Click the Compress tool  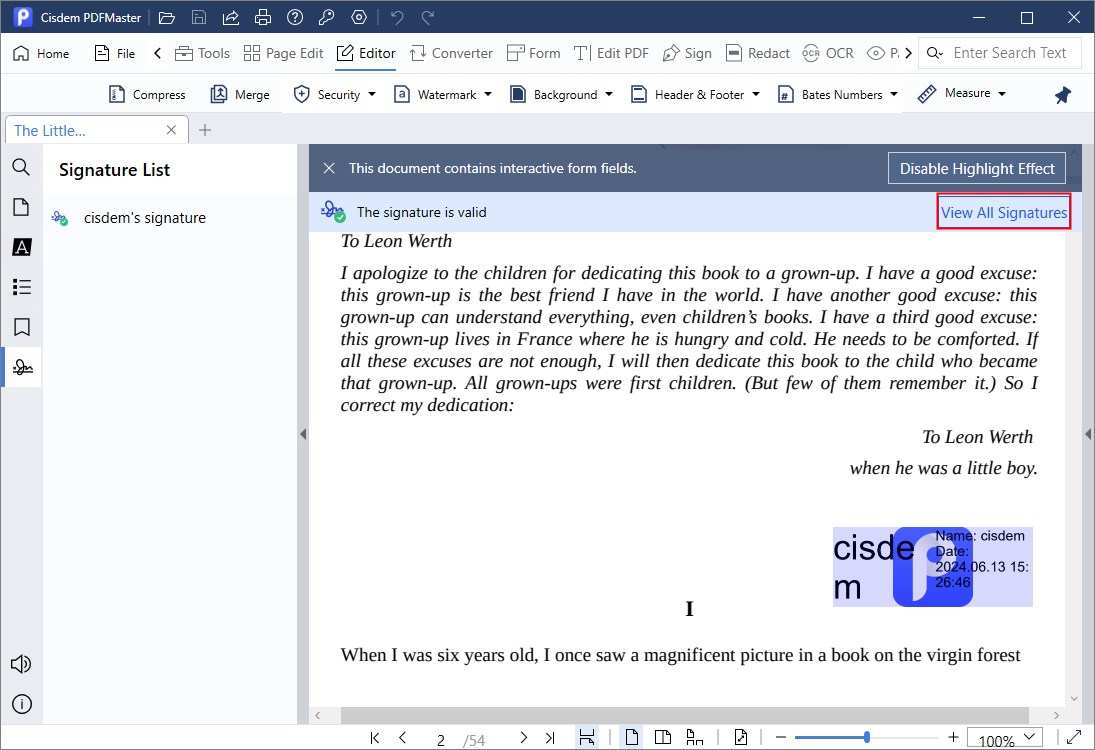(x=147, y=94)
